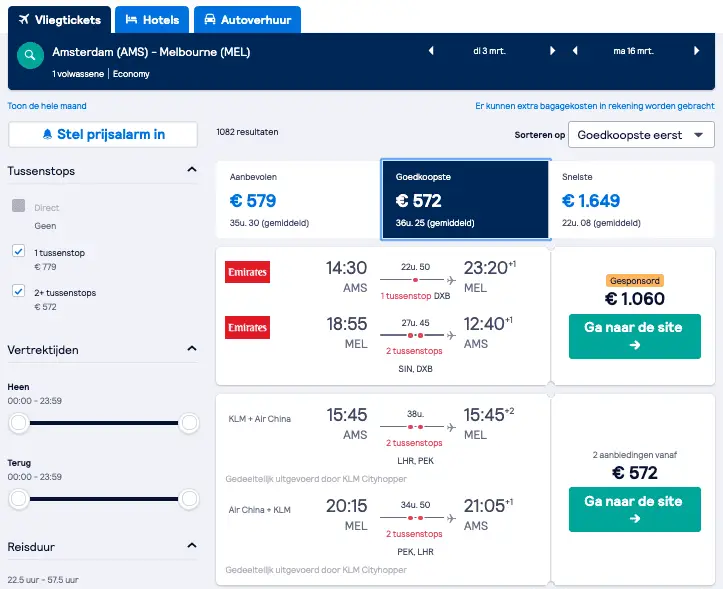Open the Sorteren op dropdown
Viewport: 723px width, 589px height.
[641, 135]
